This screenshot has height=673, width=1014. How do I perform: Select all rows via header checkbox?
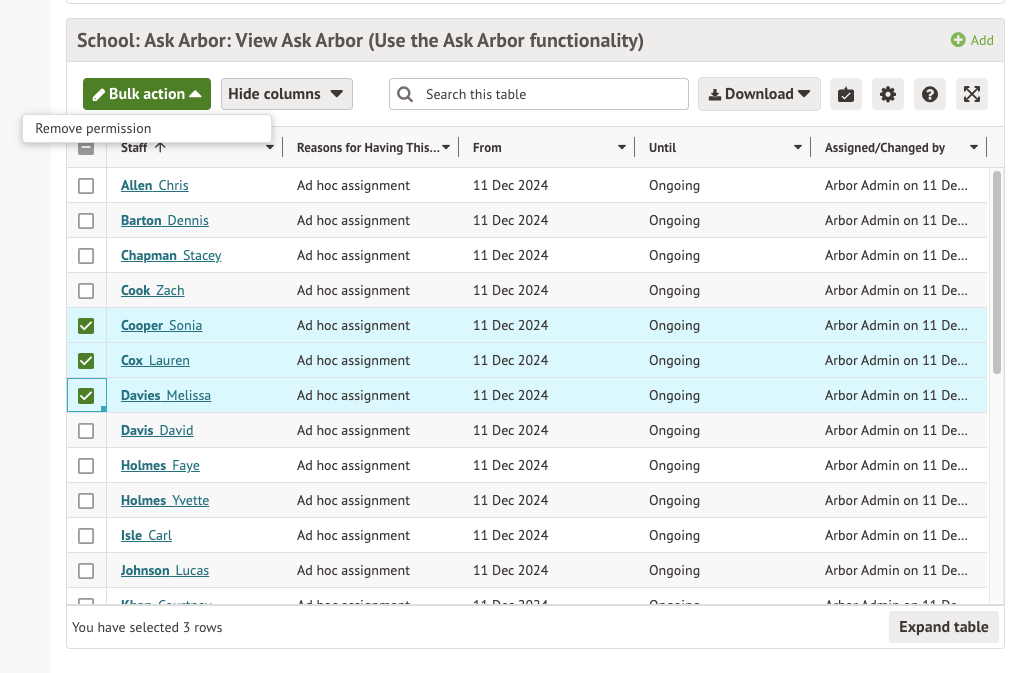(x=86, y=146)
